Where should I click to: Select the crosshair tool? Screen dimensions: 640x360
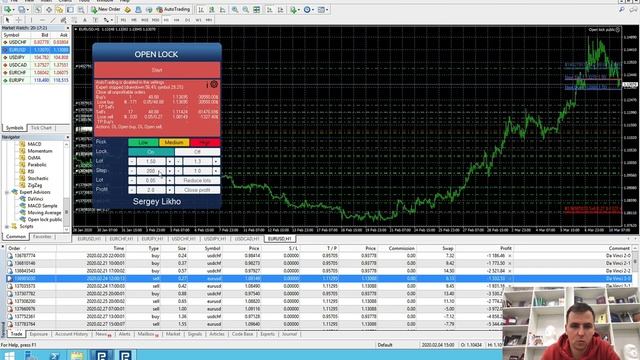pos(19,20)
